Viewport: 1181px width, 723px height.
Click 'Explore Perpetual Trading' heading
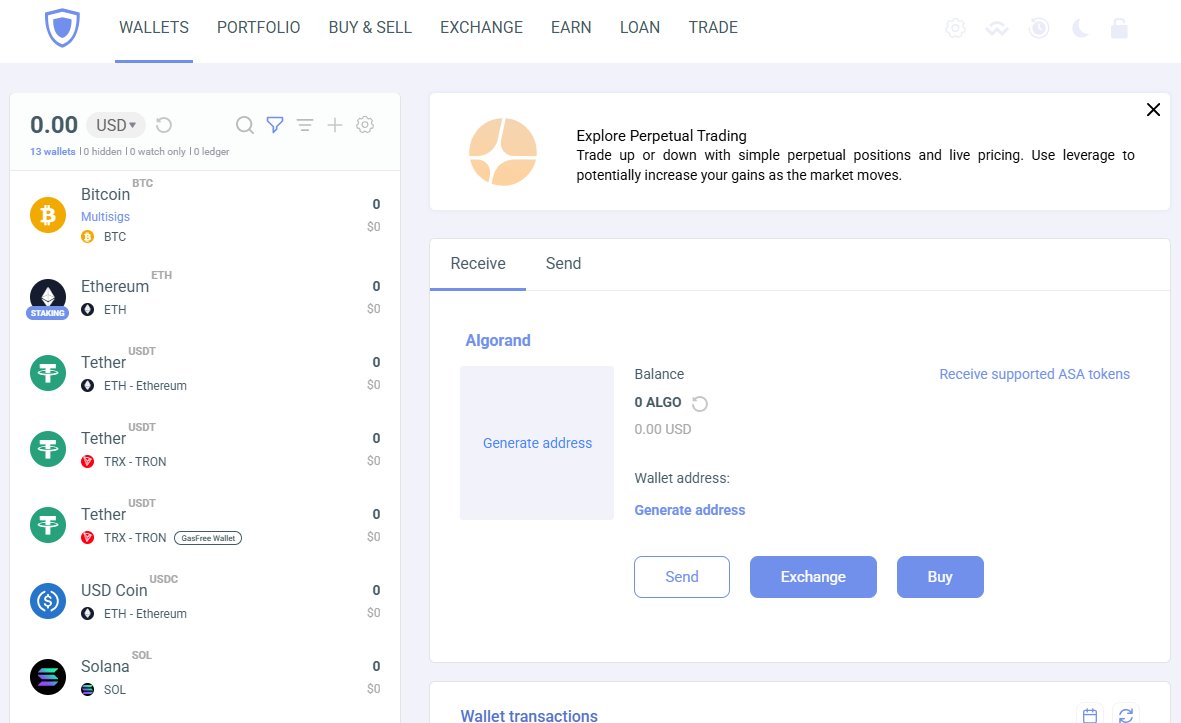point(661,136)
